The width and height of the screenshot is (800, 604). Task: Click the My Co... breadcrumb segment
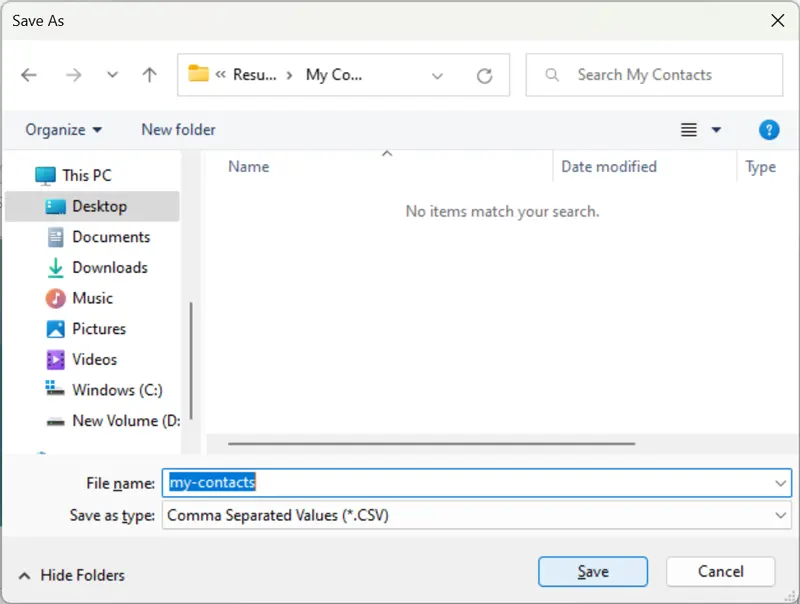[334, 75]
